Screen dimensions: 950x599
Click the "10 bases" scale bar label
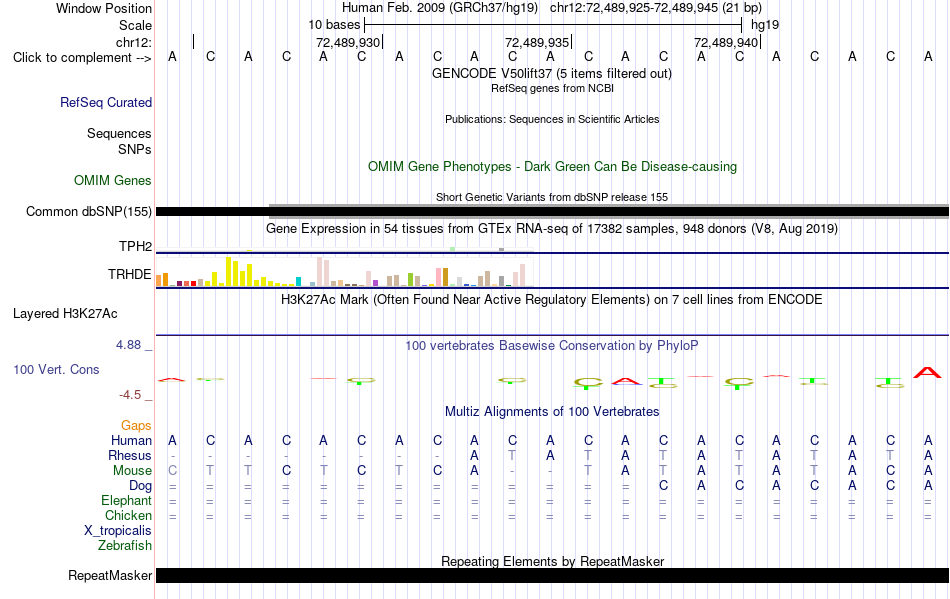coord(334,25)
